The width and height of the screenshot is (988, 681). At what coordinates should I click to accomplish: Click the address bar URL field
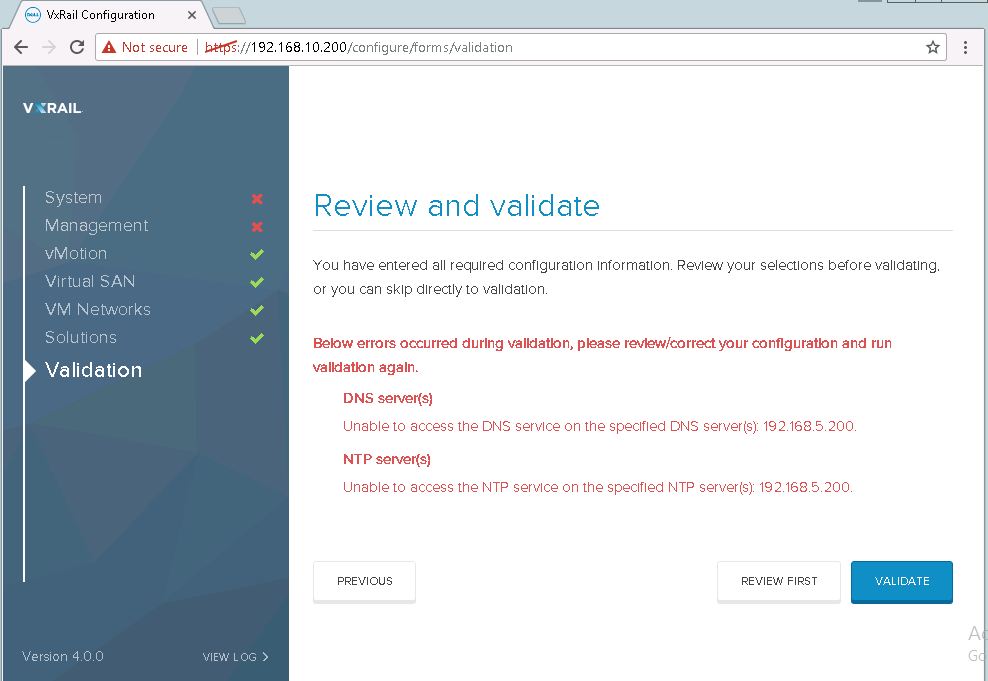(521, 47)
